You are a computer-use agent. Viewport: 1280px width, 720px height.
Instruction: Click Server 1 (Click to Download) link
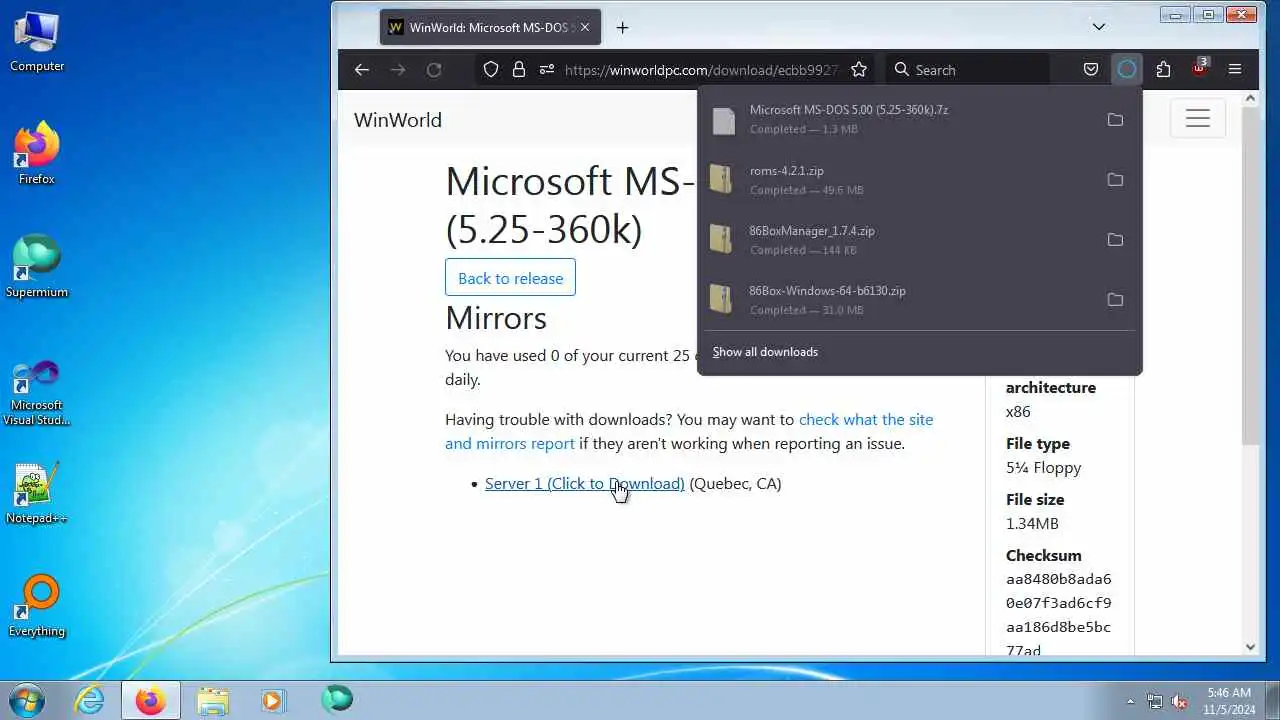(x=585, y=484)
